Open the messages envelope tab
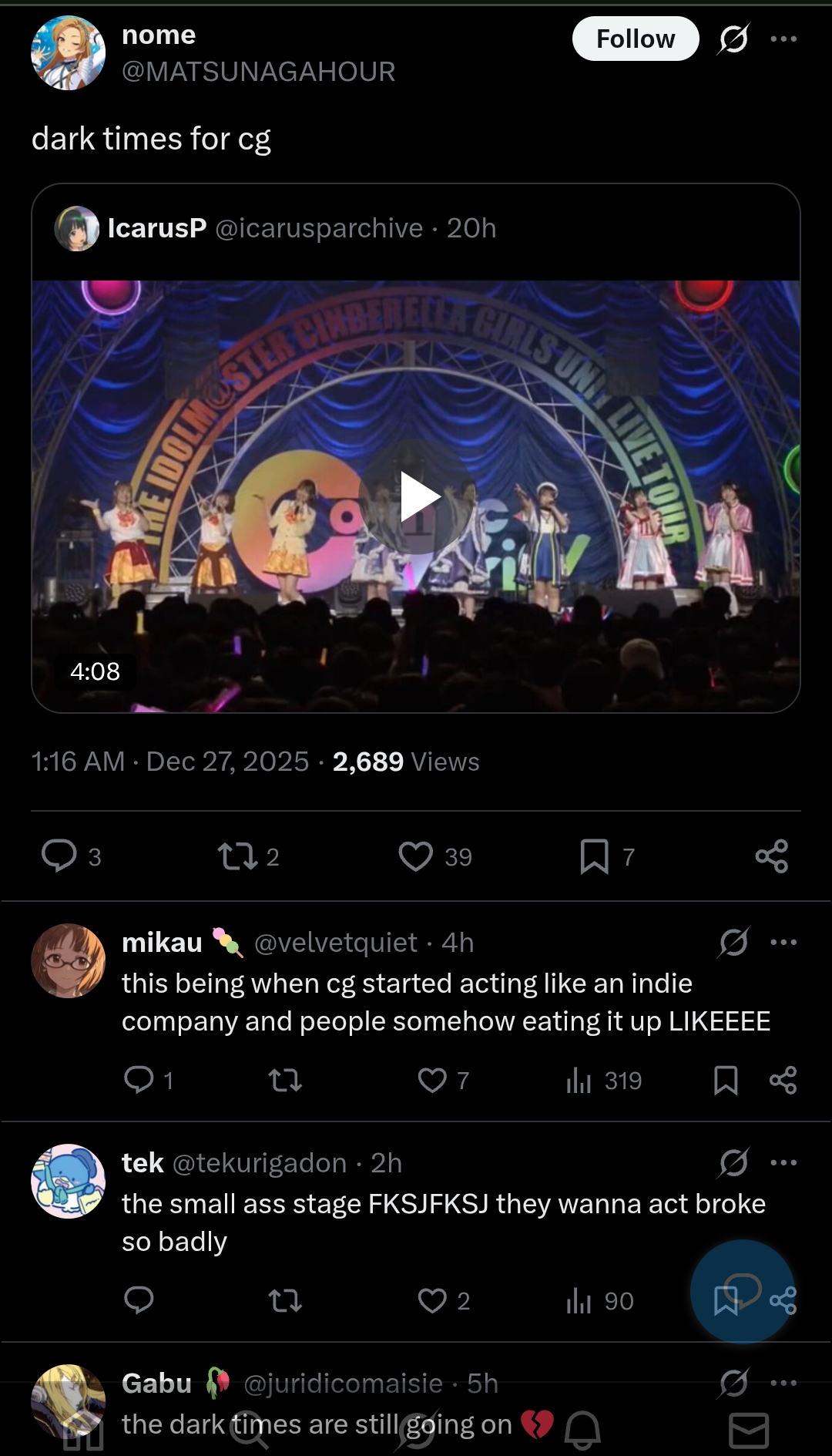This screenshot has width=832, height=1456. [x=749, y=1431]
